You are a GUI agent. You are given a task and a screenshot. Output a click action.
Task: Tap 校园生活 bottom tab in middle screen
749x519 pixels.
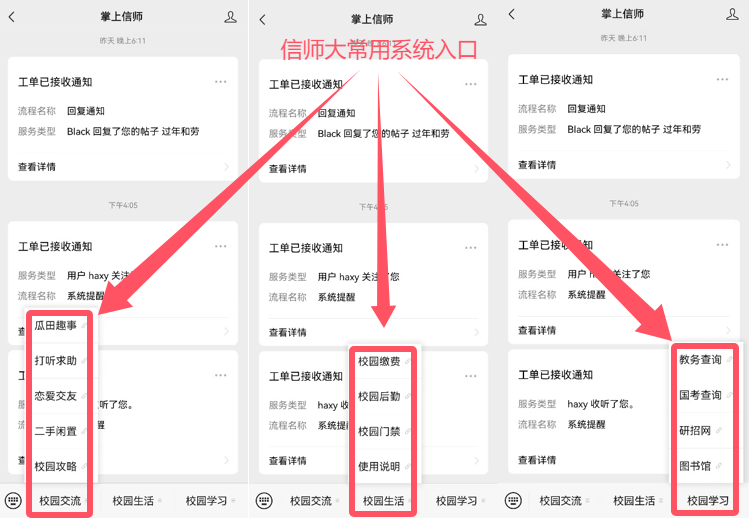coord(384,501)
